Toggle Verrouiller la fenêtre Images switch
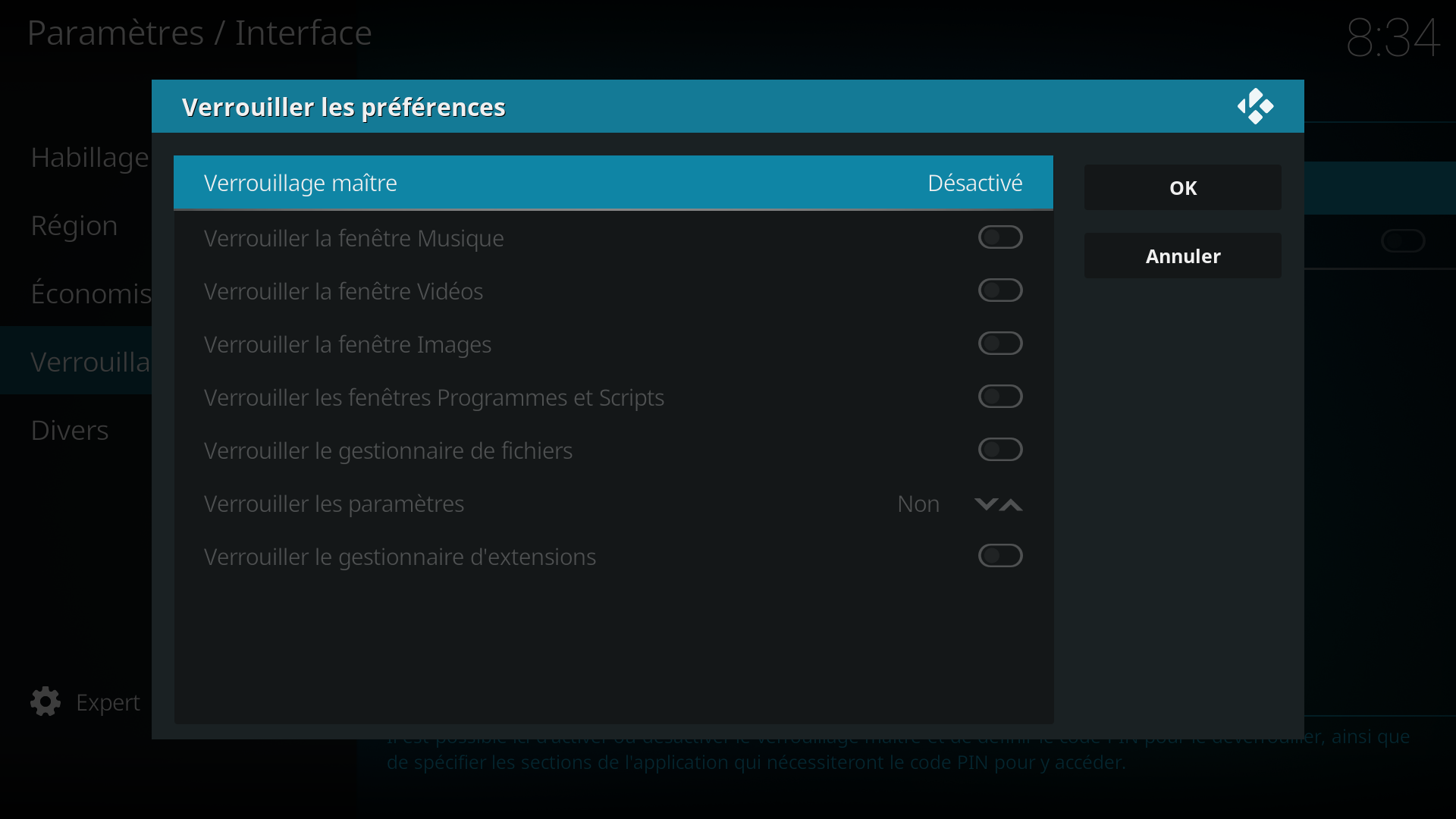The height and width of the screenshot is (819, 1456). [x=1000, y=344]
